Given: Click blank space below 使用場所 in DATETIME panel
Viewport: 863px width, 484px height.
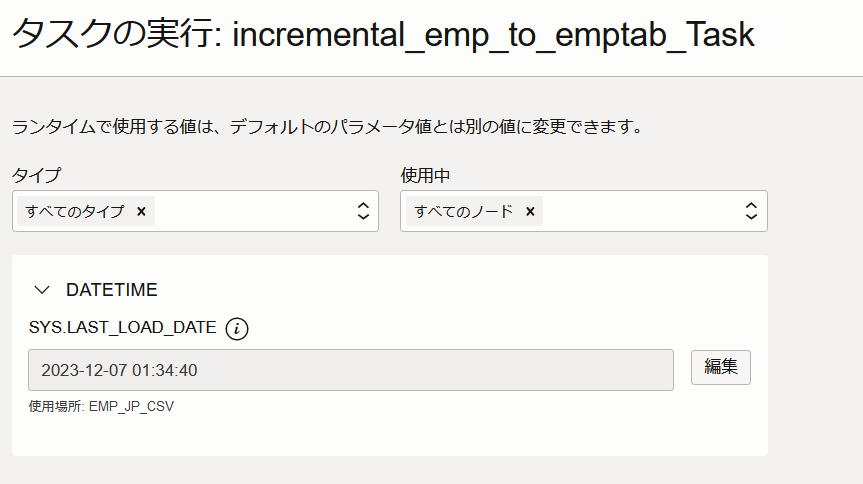Looking at the screenshot, I should point(390,435).
